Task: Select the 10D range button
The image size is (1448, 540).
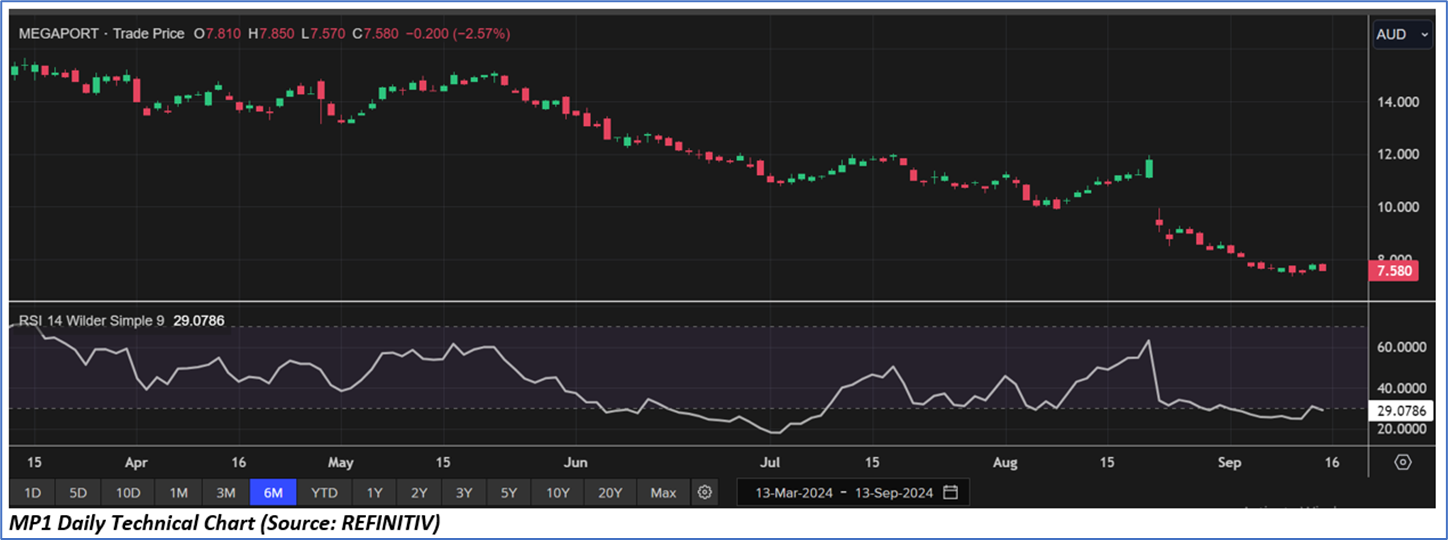Action: click(128, 492)
